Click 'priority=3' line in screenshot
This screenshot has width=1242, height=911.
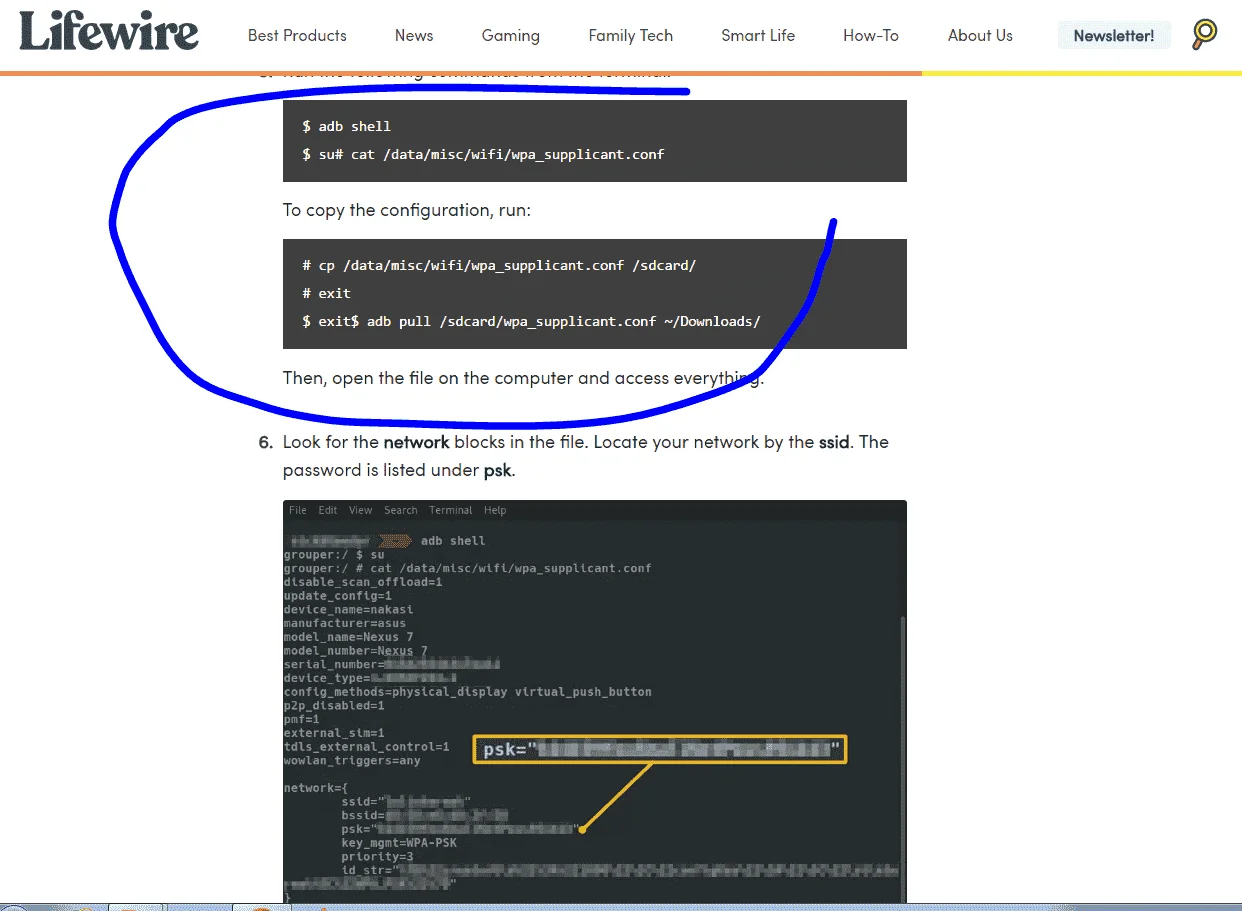(x=377, y=857)
